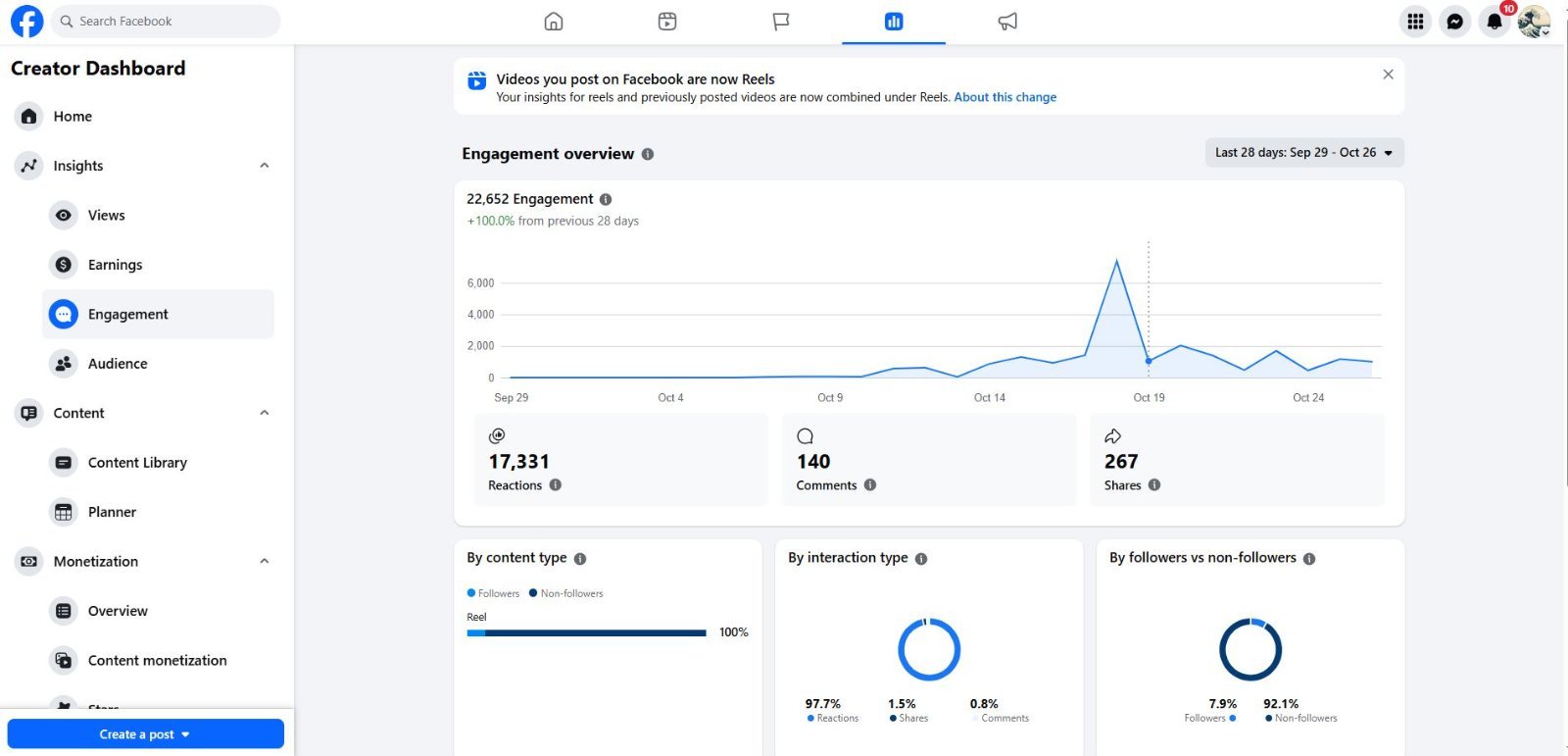
Task: Select Engagement in the sidebar
Action: point(158,314)
